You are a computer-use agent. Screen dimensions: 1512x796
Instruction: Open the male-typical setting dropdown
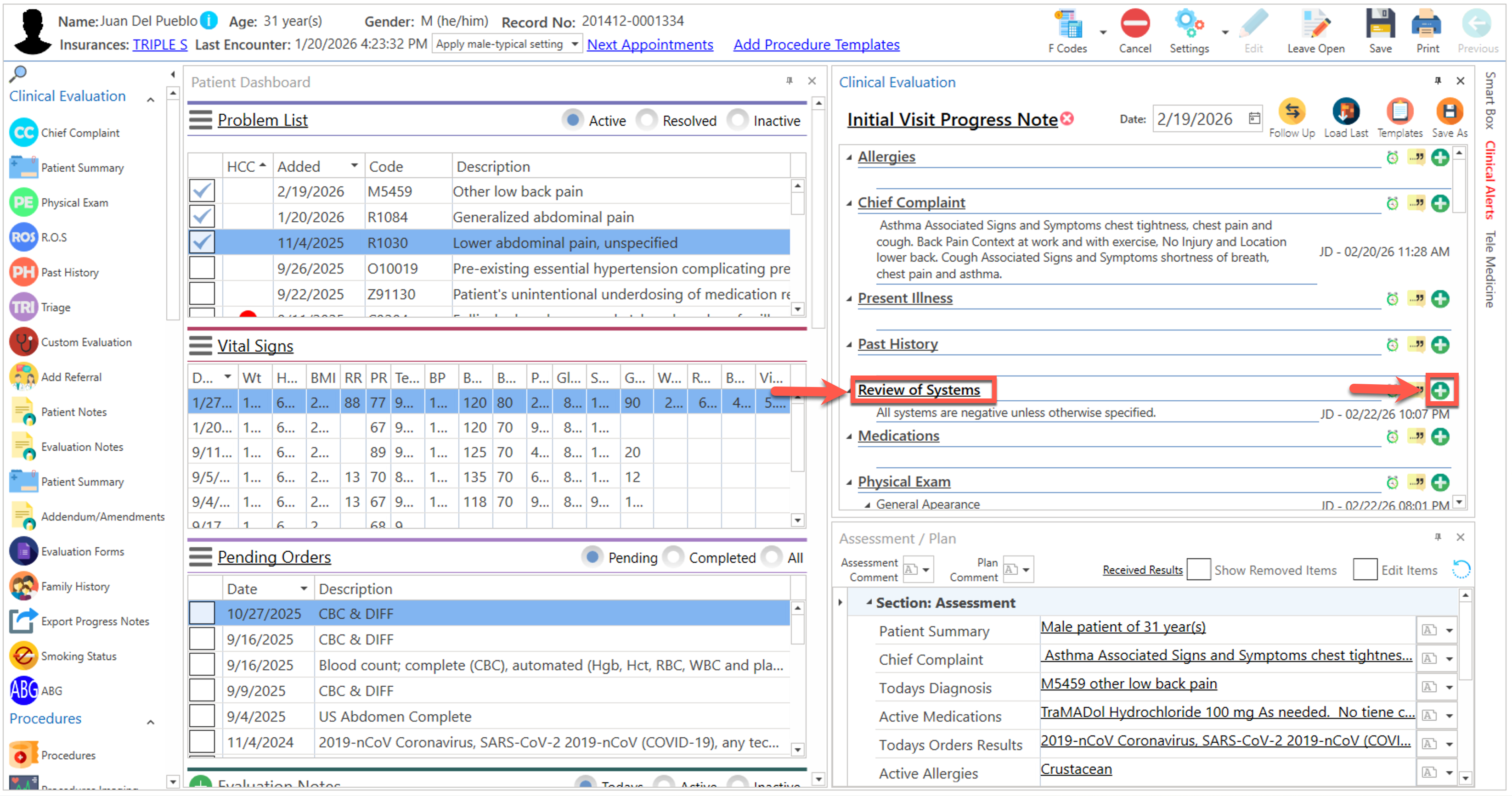click(x=575, y=44)
